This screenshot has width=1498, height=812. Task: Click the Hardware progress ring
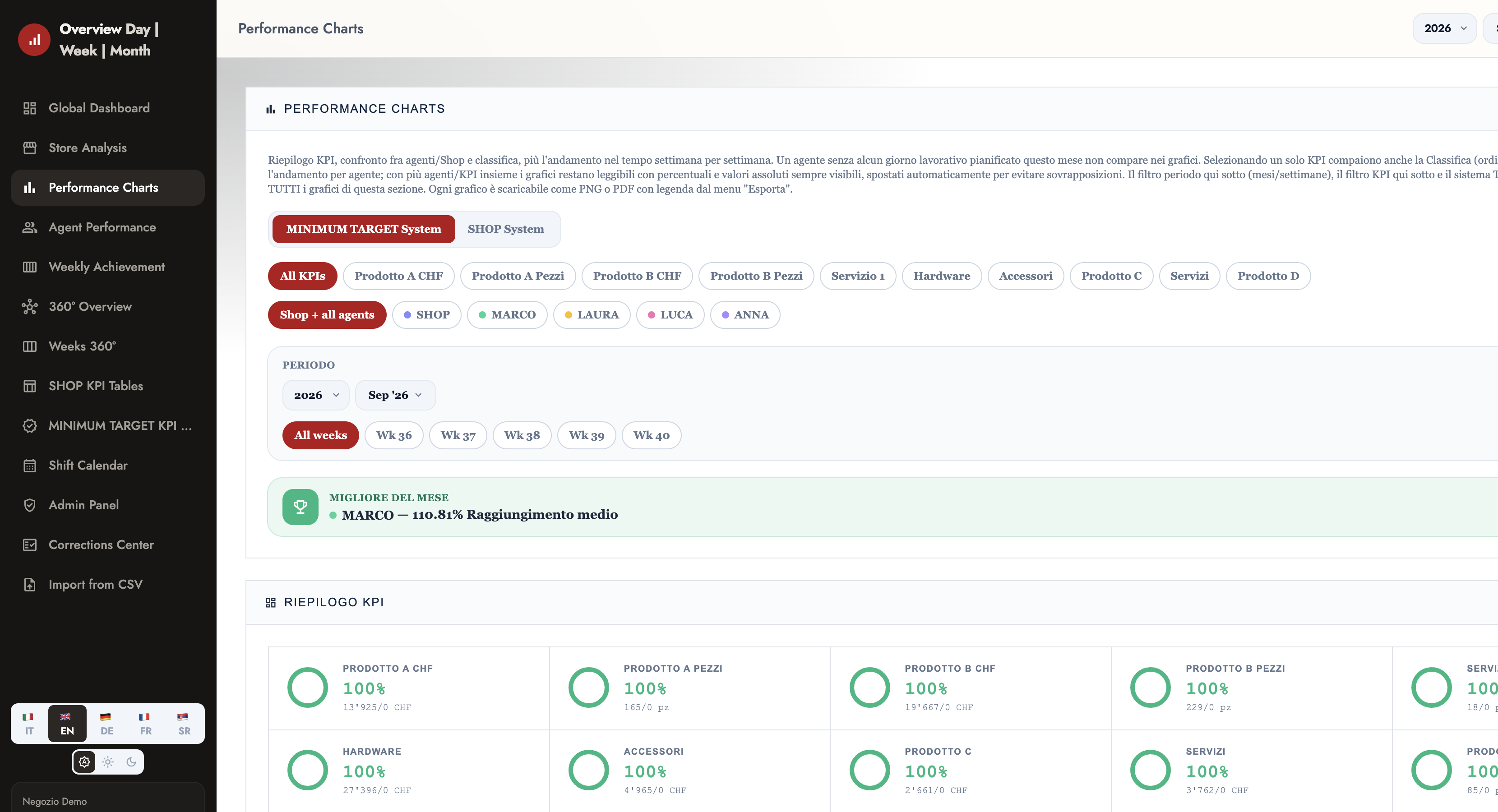click(308, 771)
